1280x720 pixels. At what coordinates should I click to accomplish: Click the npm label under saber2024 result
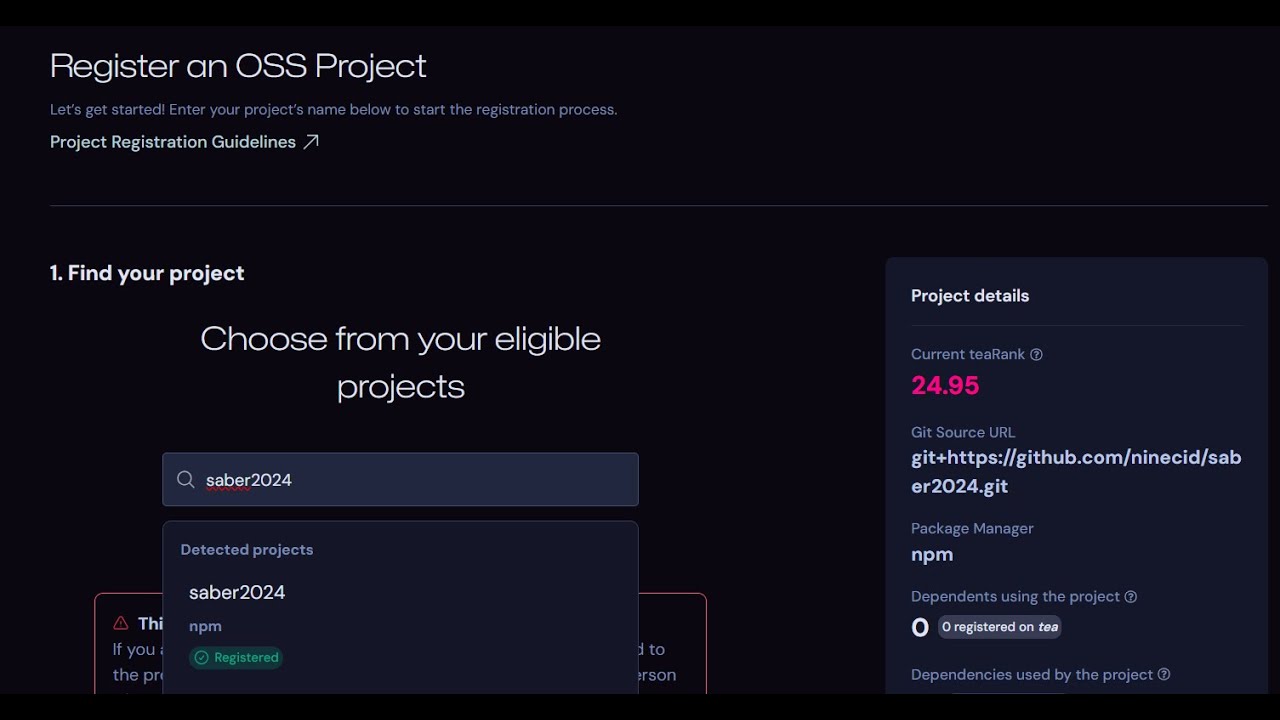[205, 626]
